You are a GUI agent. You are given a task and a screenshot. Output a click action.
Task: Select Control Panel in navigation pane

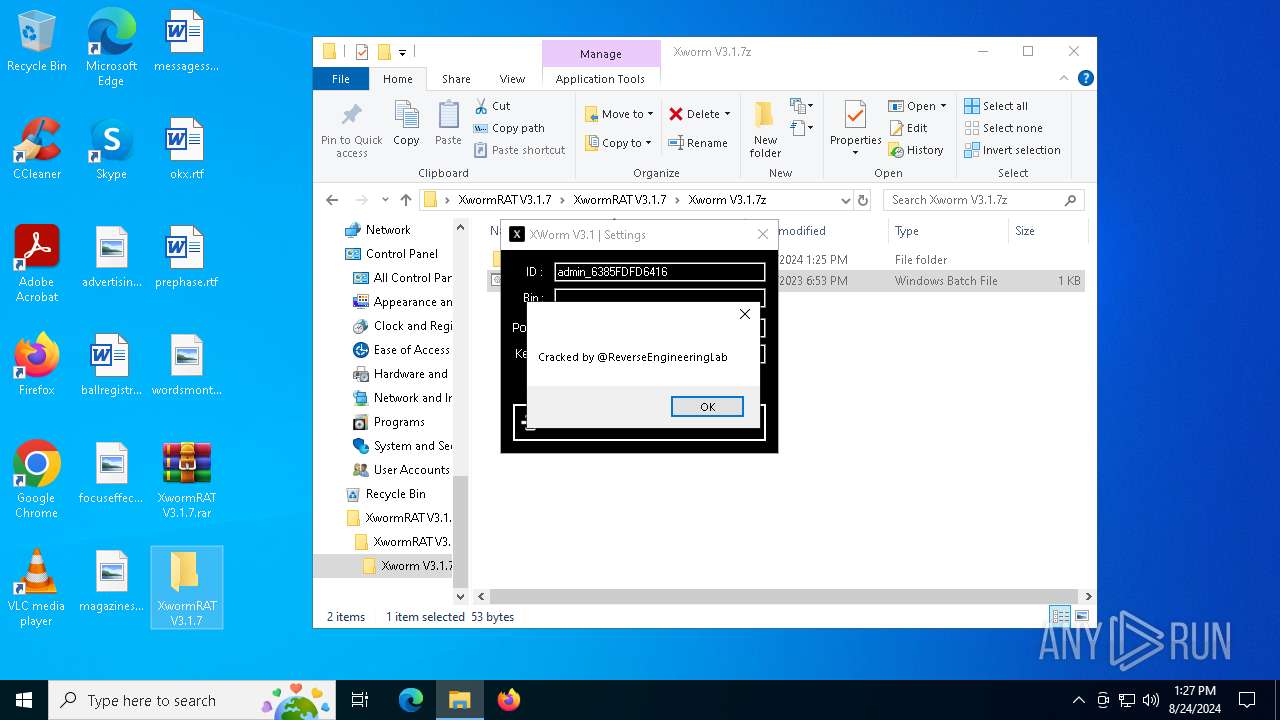click(401, 254)
